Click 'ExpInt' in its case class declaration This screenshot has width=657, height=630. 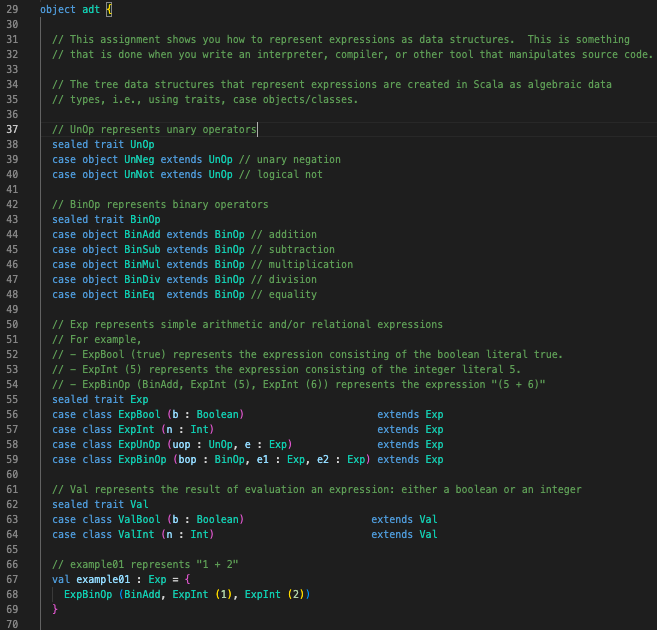pyautogui.click(x=136, y=429)
